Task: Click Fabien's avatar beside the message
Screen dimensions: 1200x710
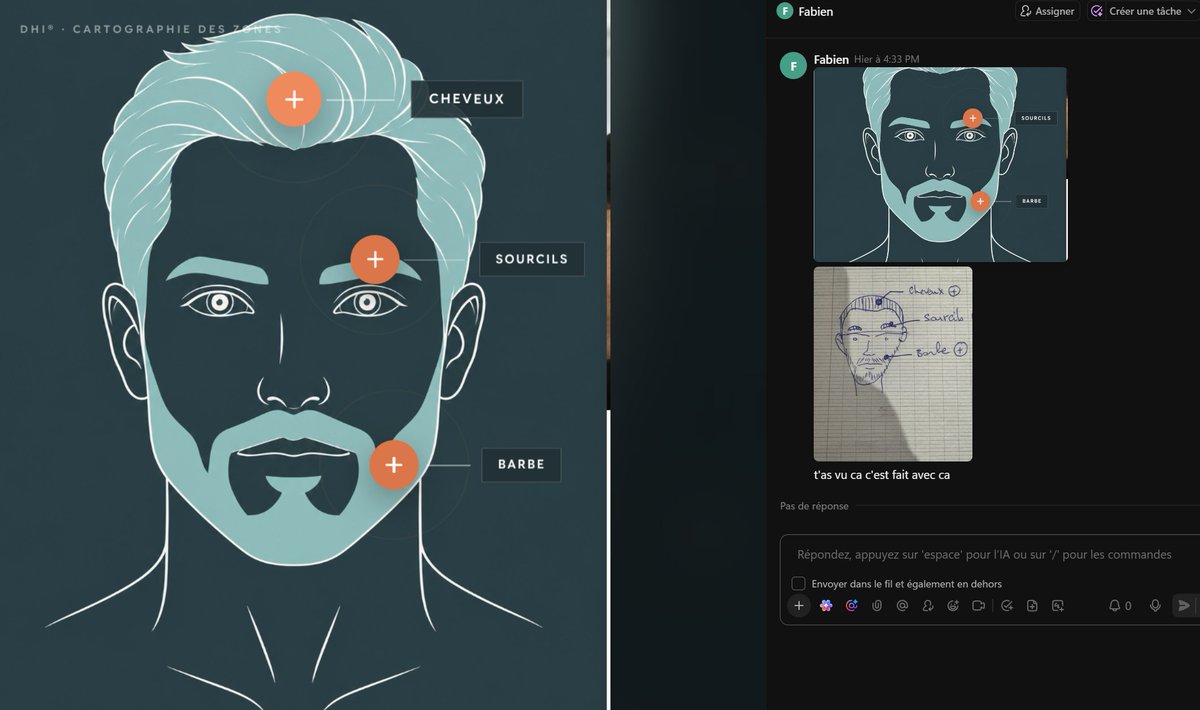Action: pos(793,66)
